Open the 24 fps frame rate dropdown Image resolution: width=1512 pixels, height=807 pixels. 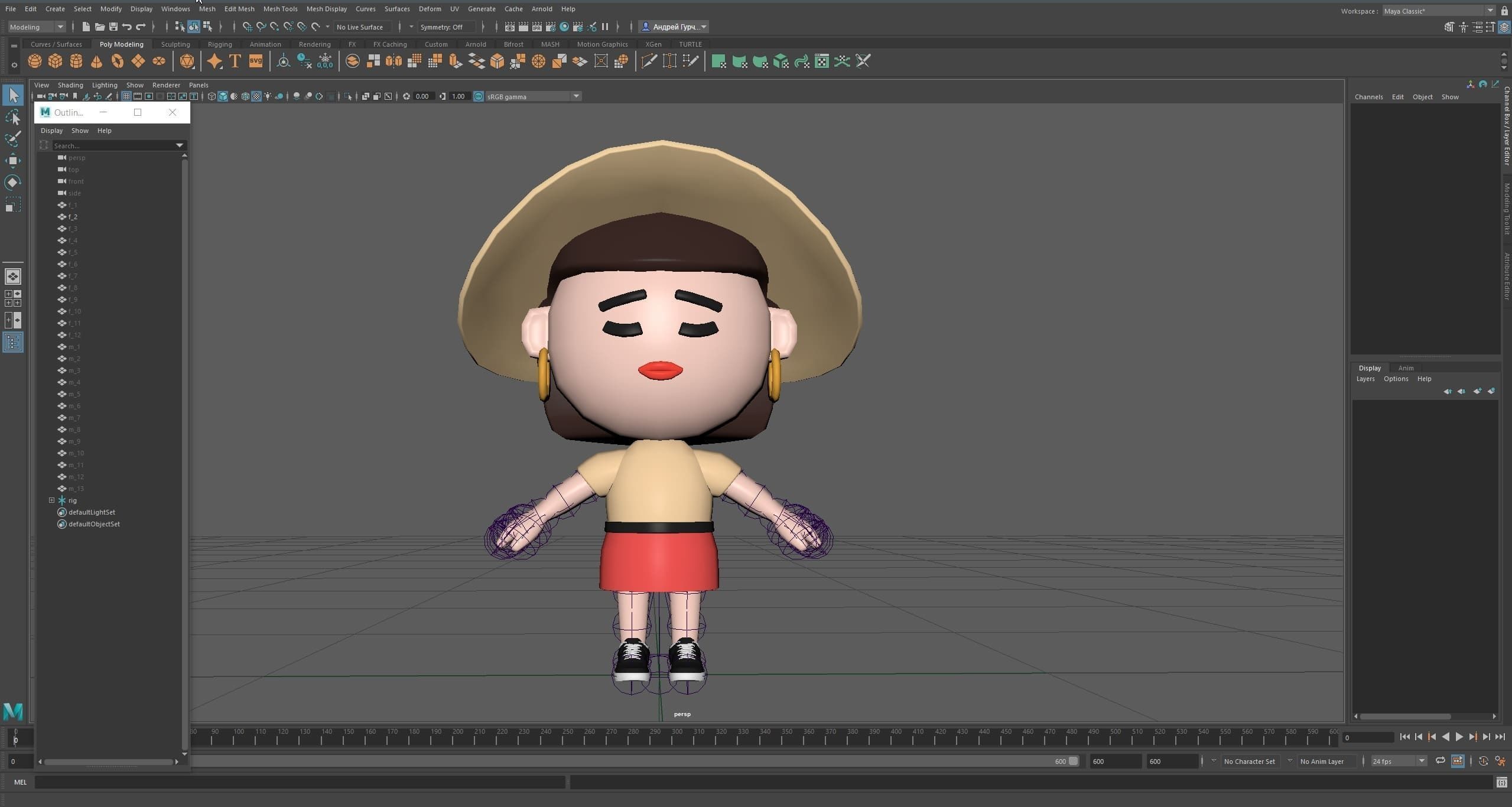(1399, 761)
